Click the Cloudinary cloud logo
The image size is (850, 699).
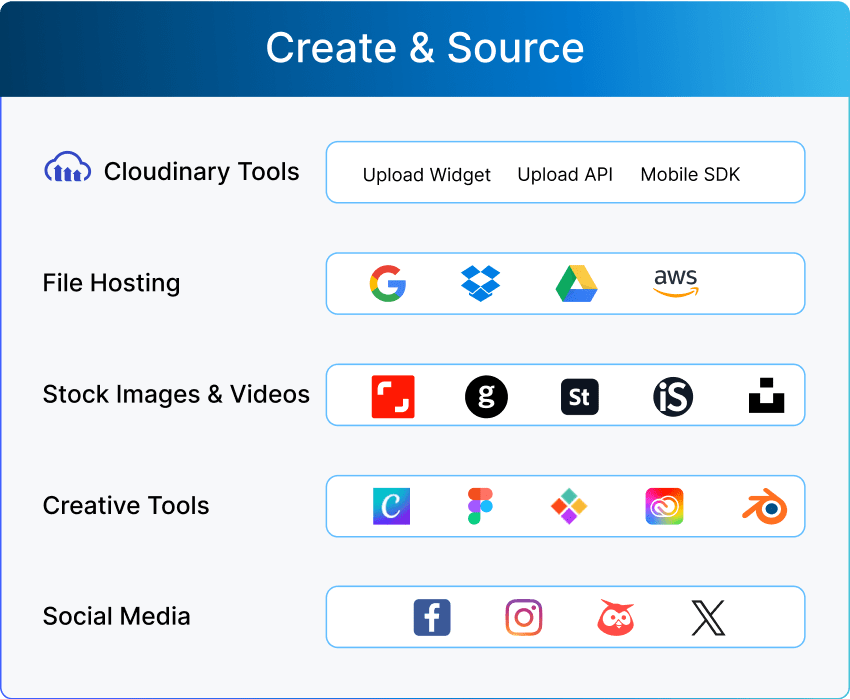67,166
